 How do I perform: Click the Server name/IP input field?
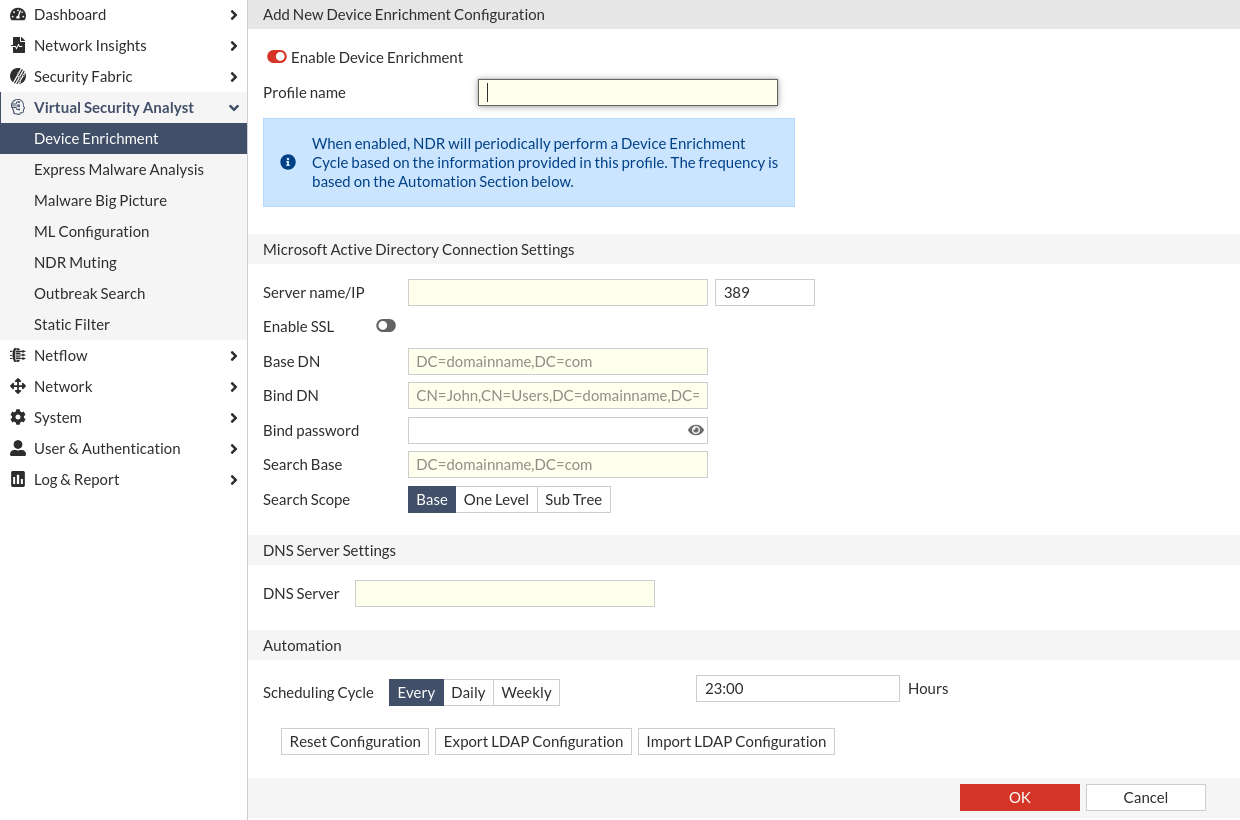pyautogui.click(x=557, y=293)
